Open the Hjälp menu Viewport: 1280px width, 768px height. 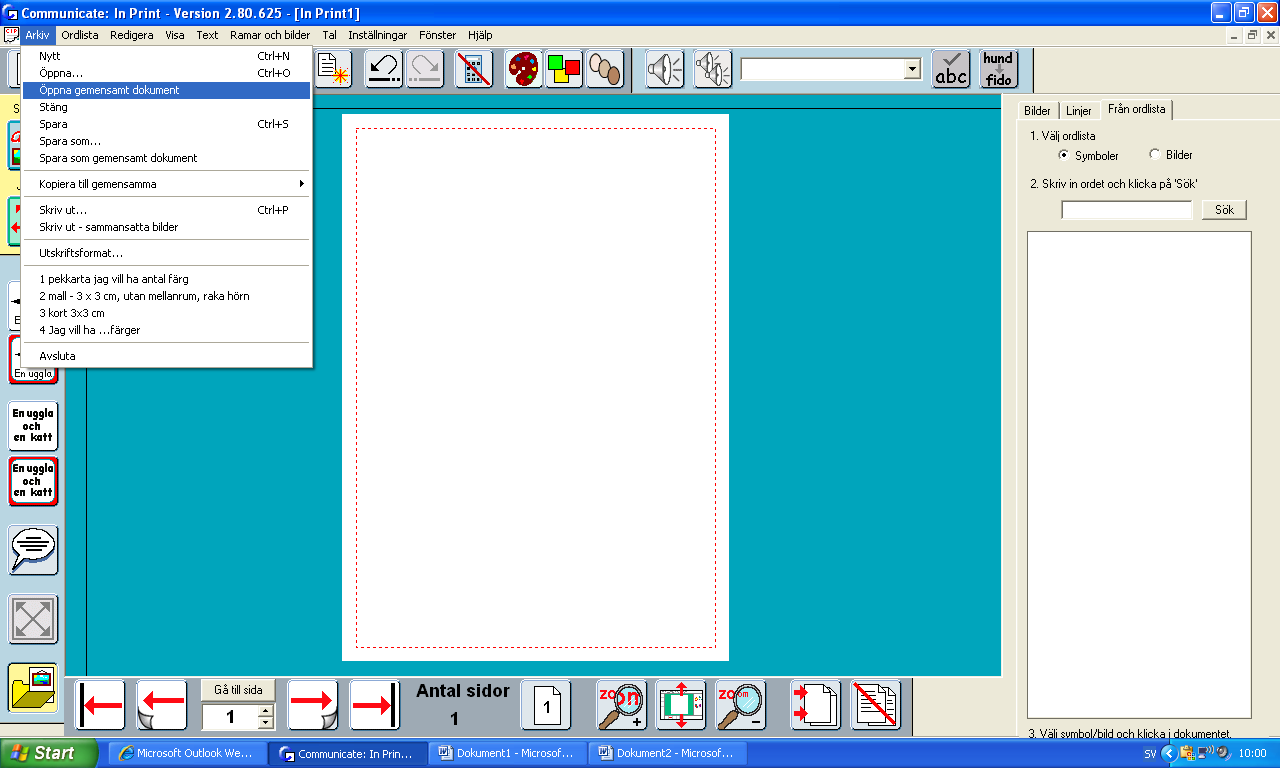(480, 35)
